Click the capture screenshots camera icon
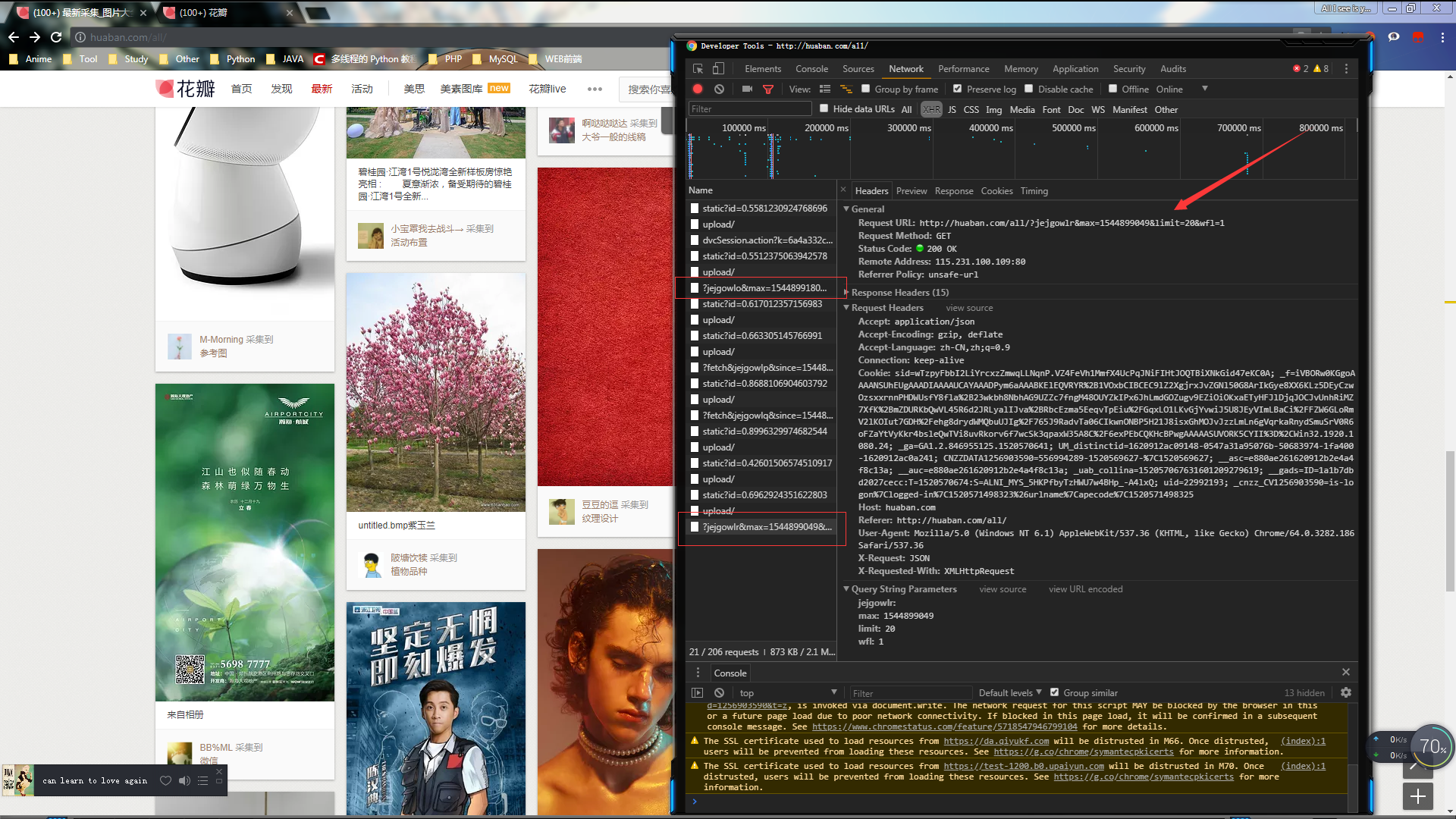The height and width of the screenshot is (819, 1456). (x=747, y=89)
